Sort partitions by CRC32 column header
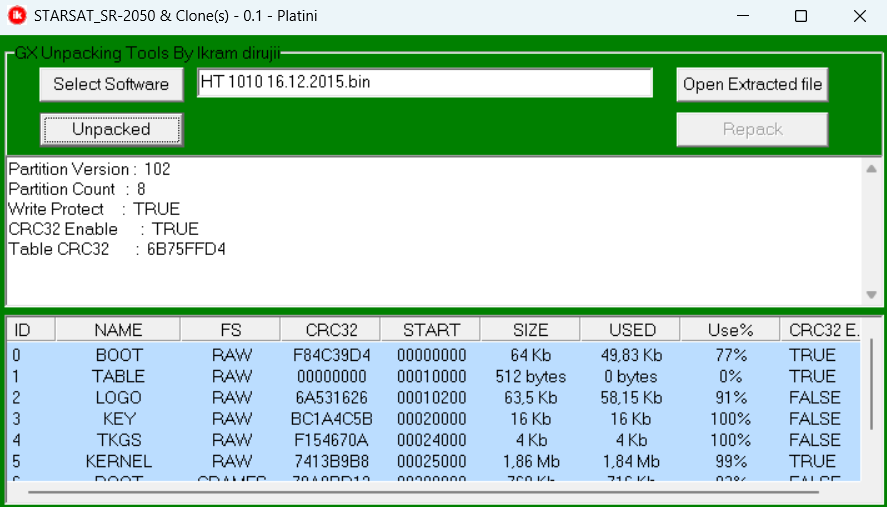Image resolution: width=887 pixels, height=507 pixels. pos(331,329)
